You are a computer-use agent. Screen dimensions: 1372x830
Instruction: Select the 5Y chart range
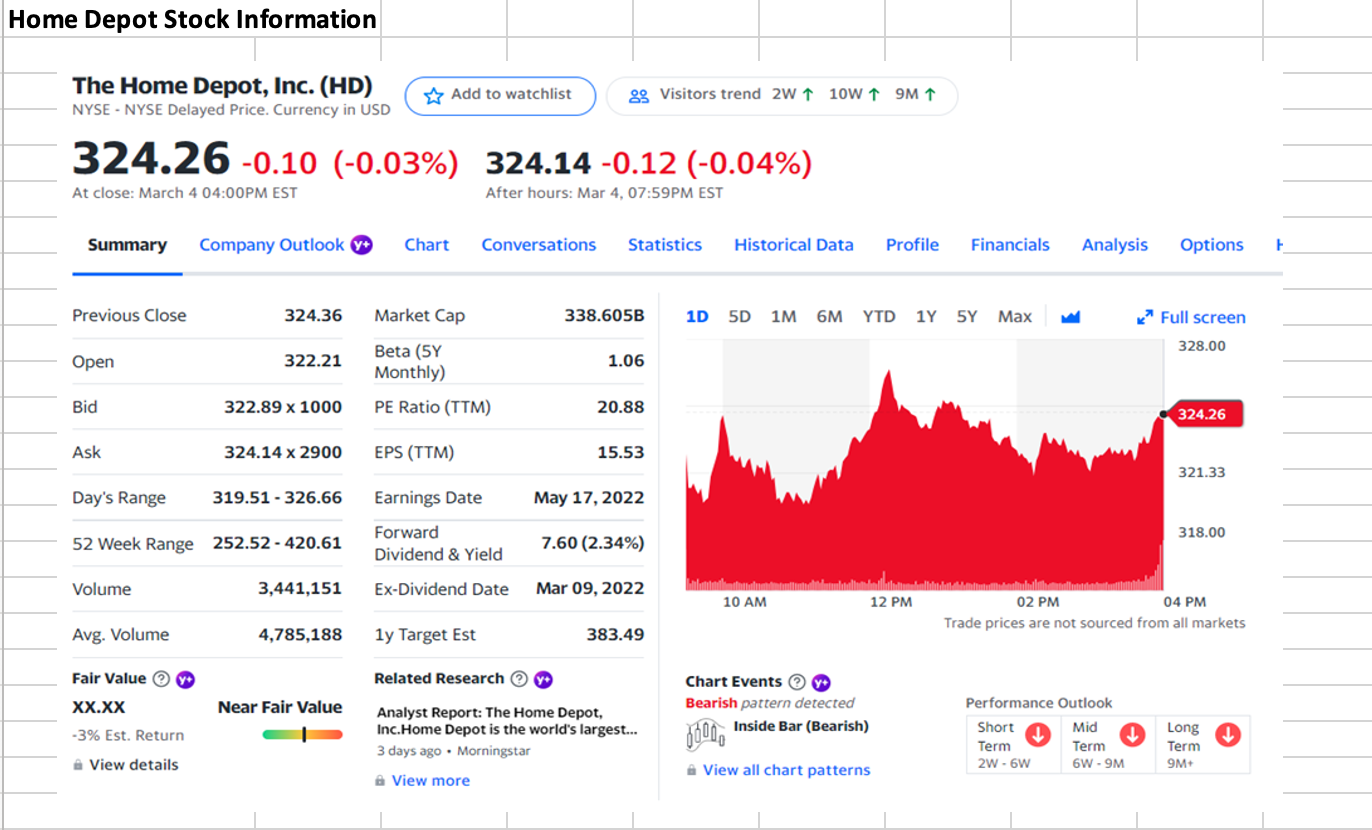966,317
